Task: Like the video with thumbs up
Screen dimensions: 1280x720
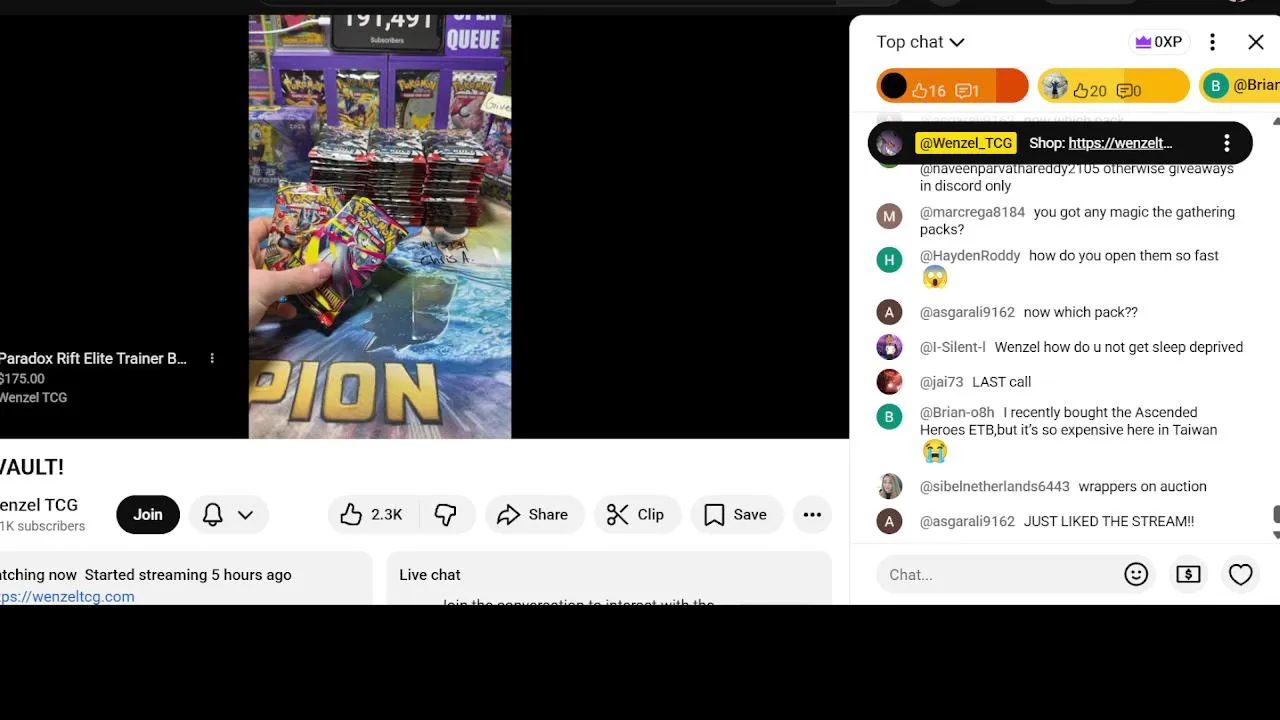Action: click(x=372, y=514)
